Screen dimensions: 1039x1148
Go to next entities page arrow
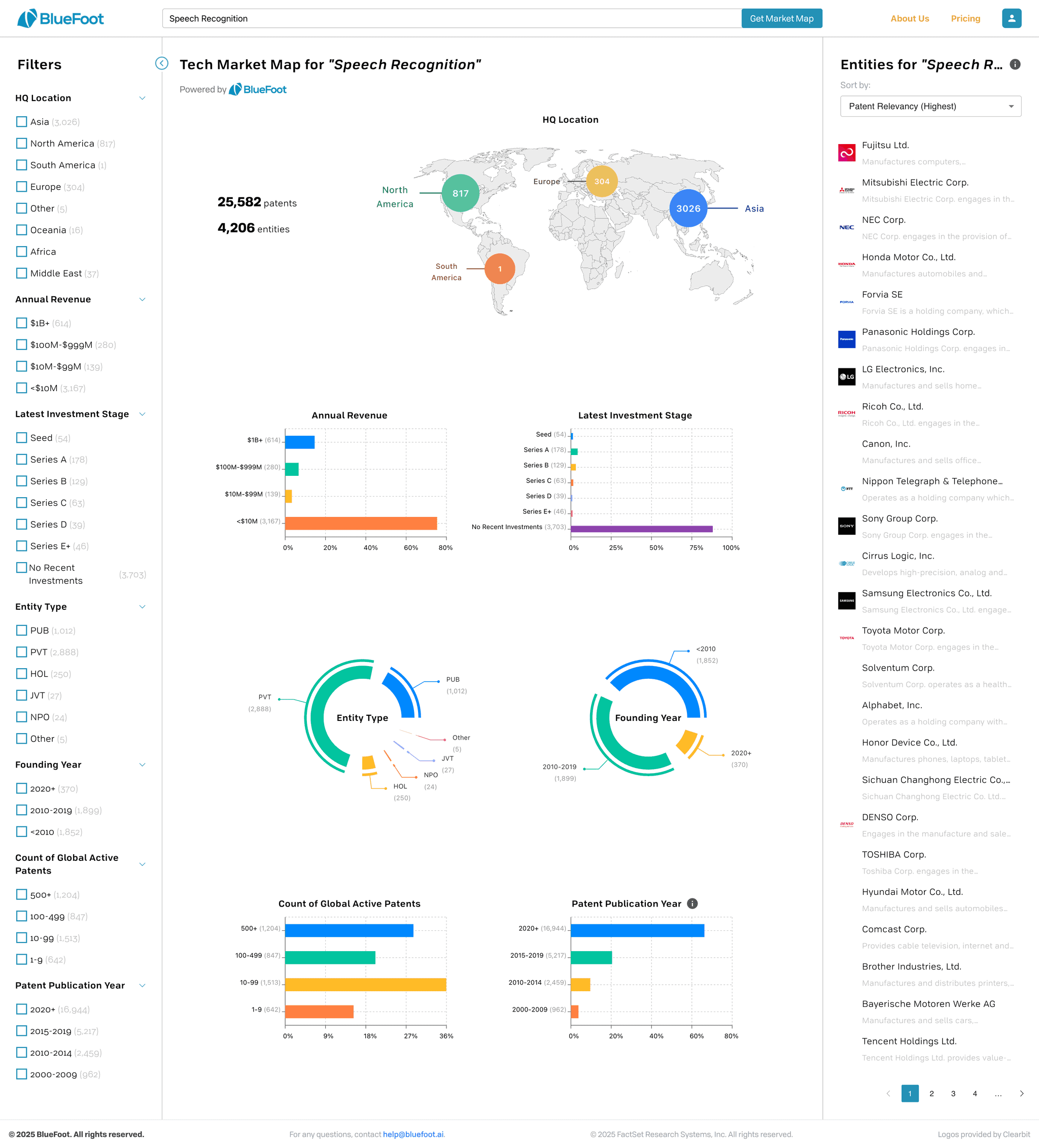(1021, 1093)
